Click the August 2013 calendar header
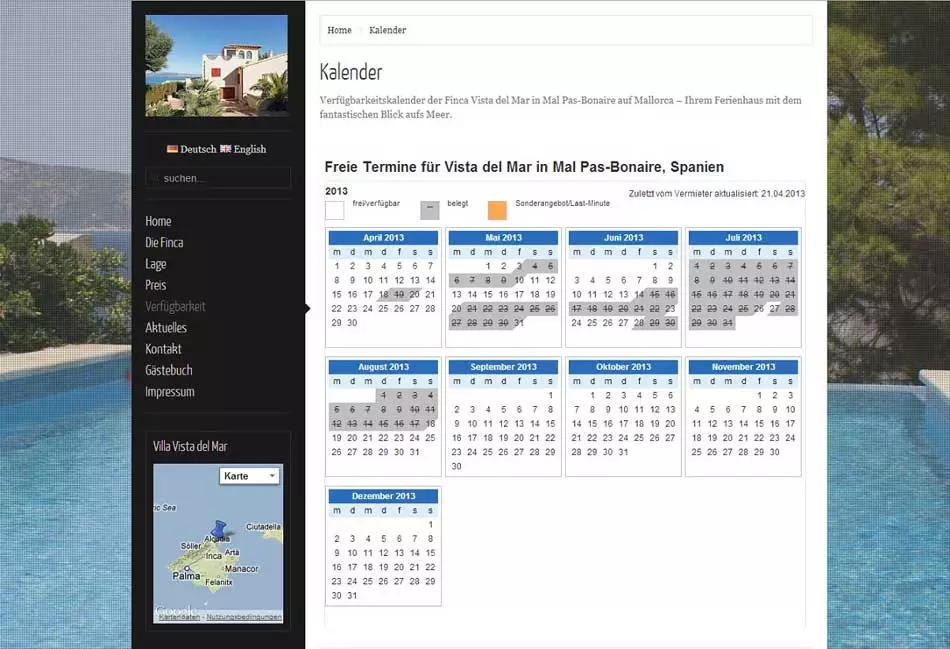The width and height of the screenshot is (950, 649). point(383,367)
